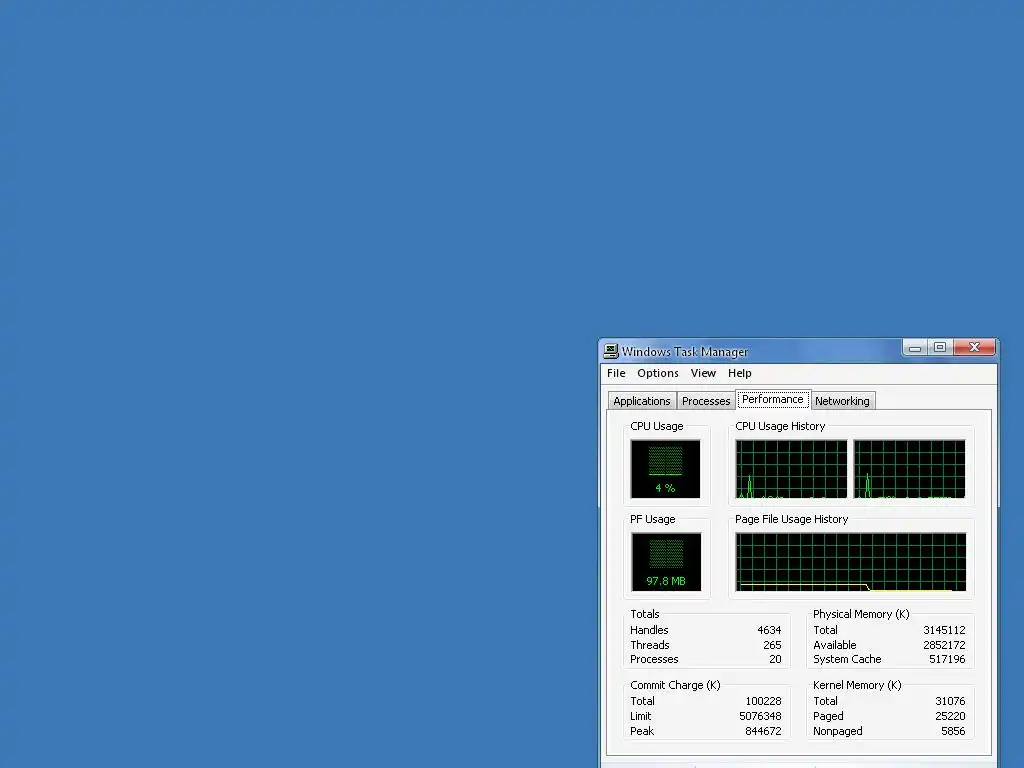This screenshot has height=768, width=1024.
Task: Click Commit Charge Total value 100228
Action: point(763,701)
